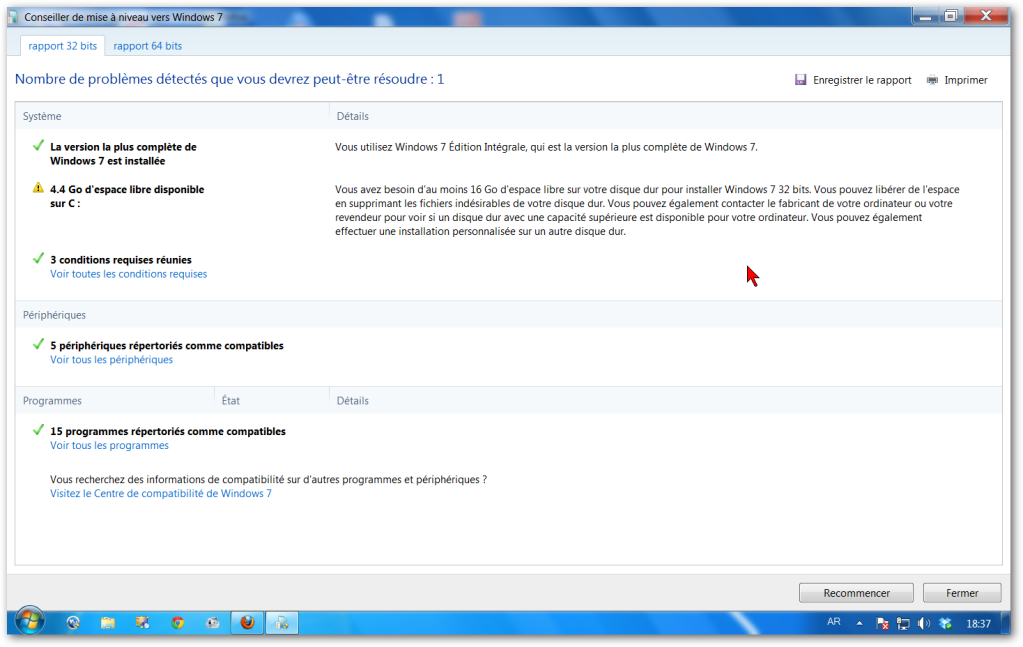Screen dimensions: 1023x647
Task: Click the Fermer button
Action: (962, 593)
